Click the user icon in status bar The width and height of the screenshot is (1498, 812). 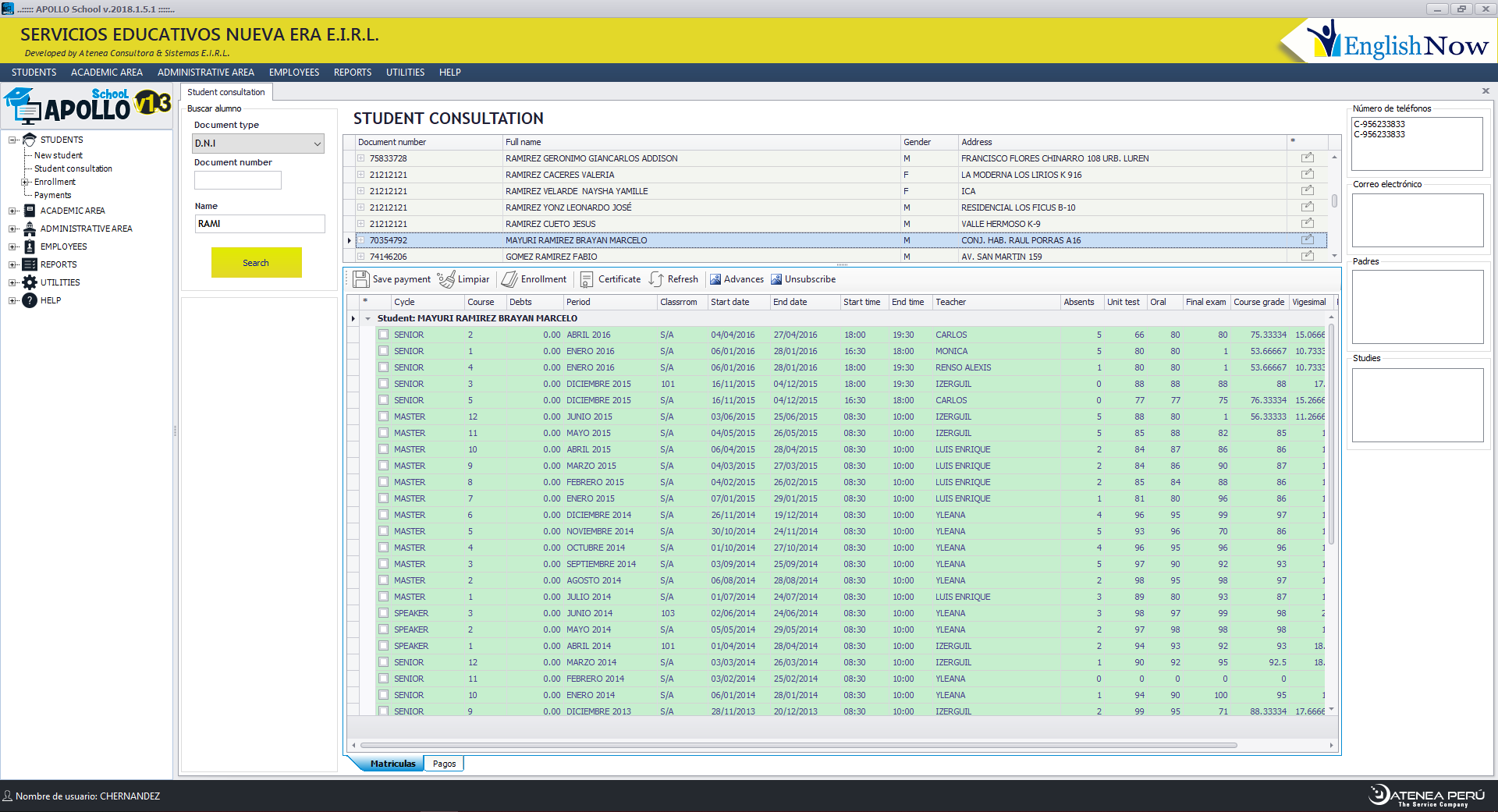(8, 796)
